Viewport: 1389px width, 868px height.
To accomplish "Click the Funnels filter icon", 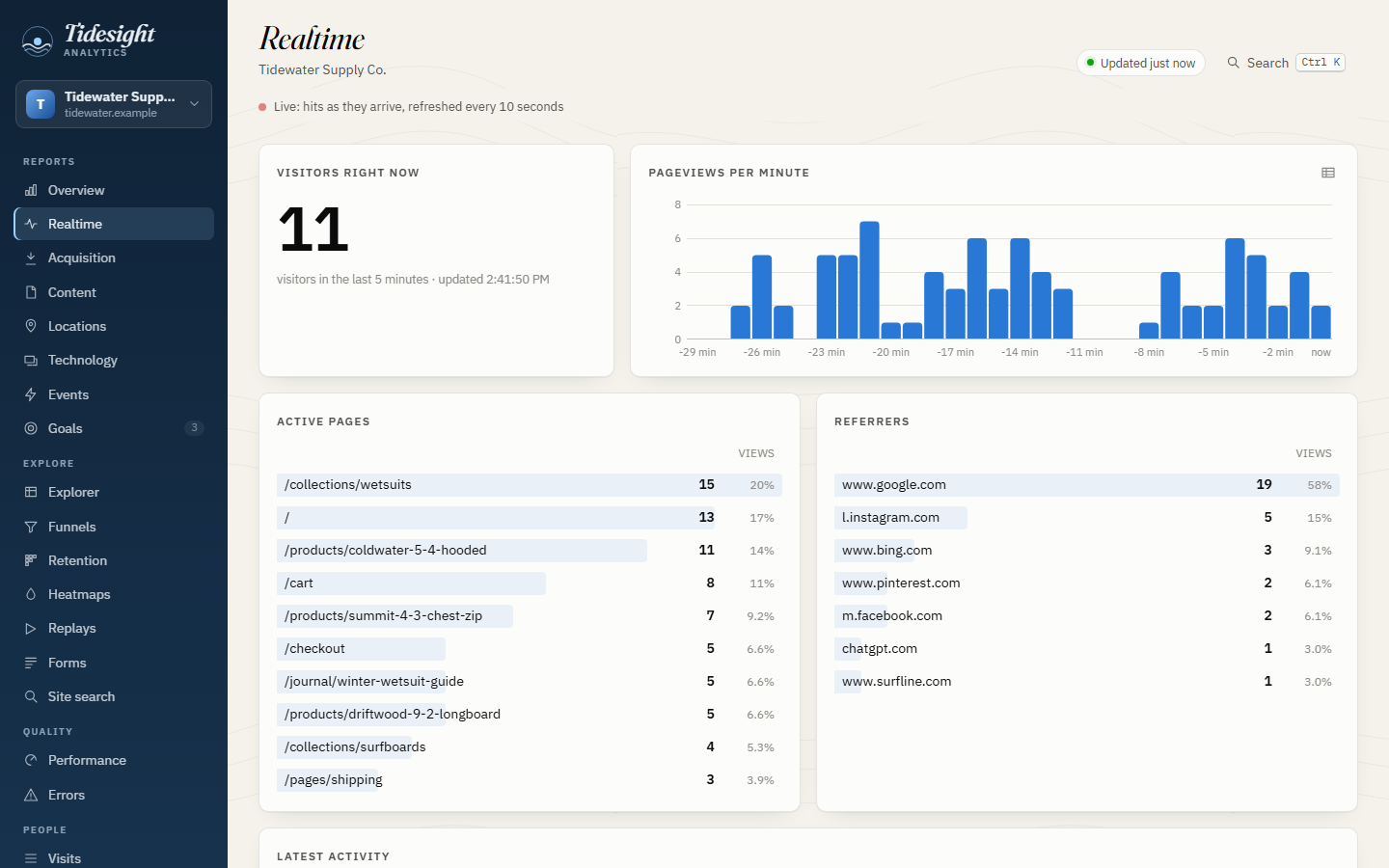I will pyautogui.click(x=31, y=527).
